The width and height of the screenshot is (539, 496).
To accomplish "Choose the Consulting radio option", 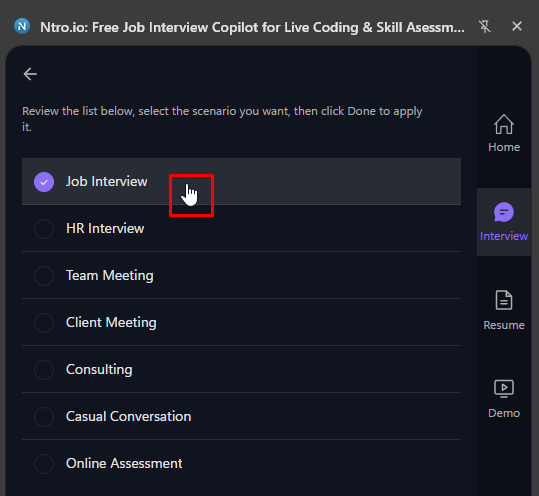I will pos(44,370).
